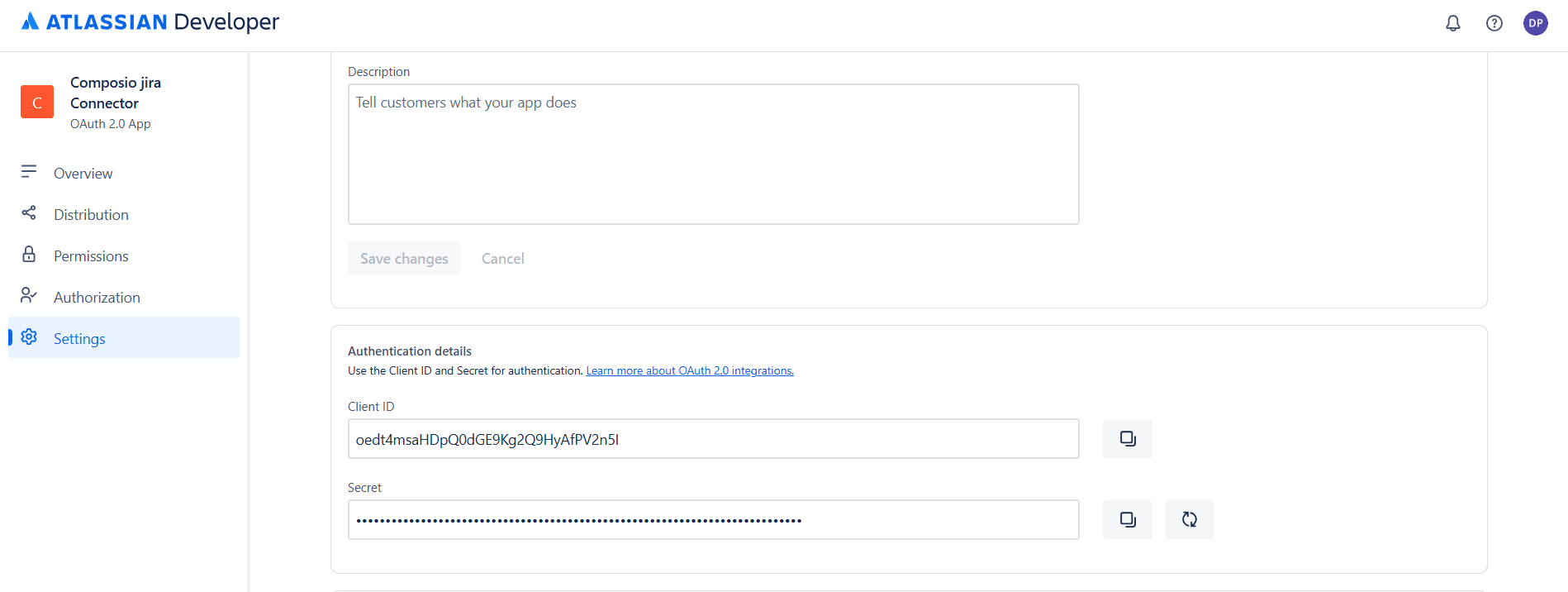This screenshot has width=1568, height=592.
Task: Click the Overview lines icon in the sidebar
Action: point(29,171)
